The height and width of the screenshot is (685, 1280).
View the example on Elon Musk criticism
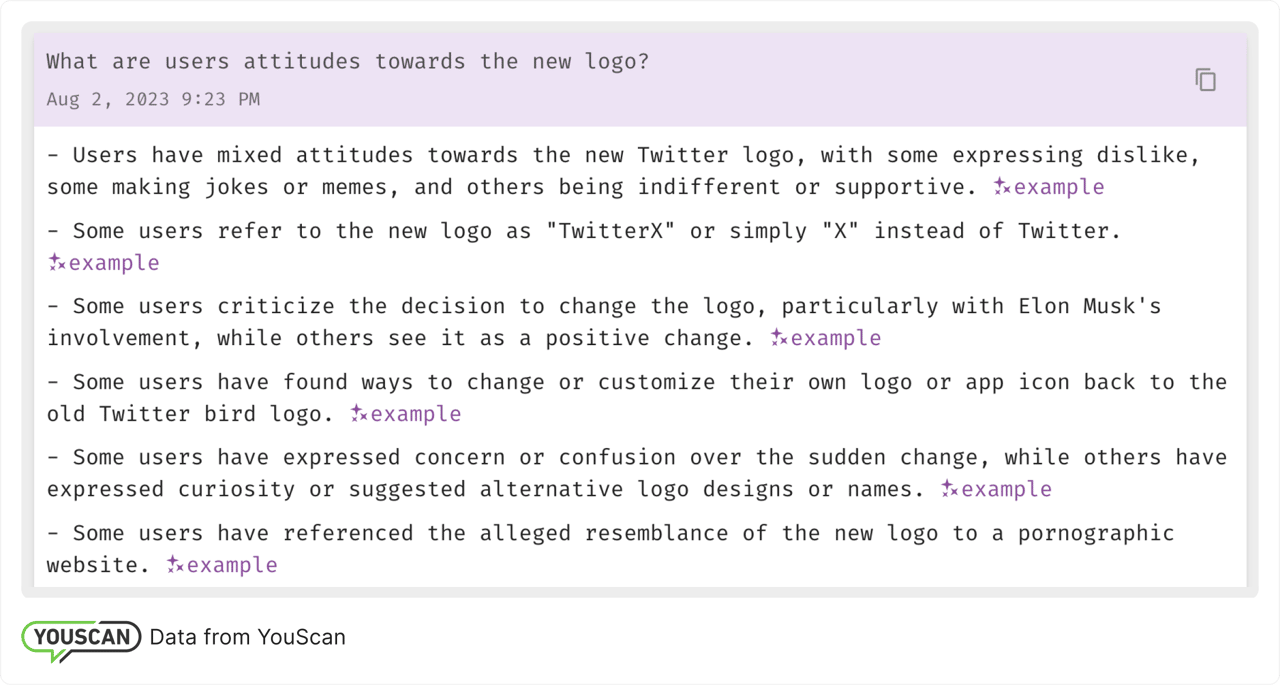834,338
